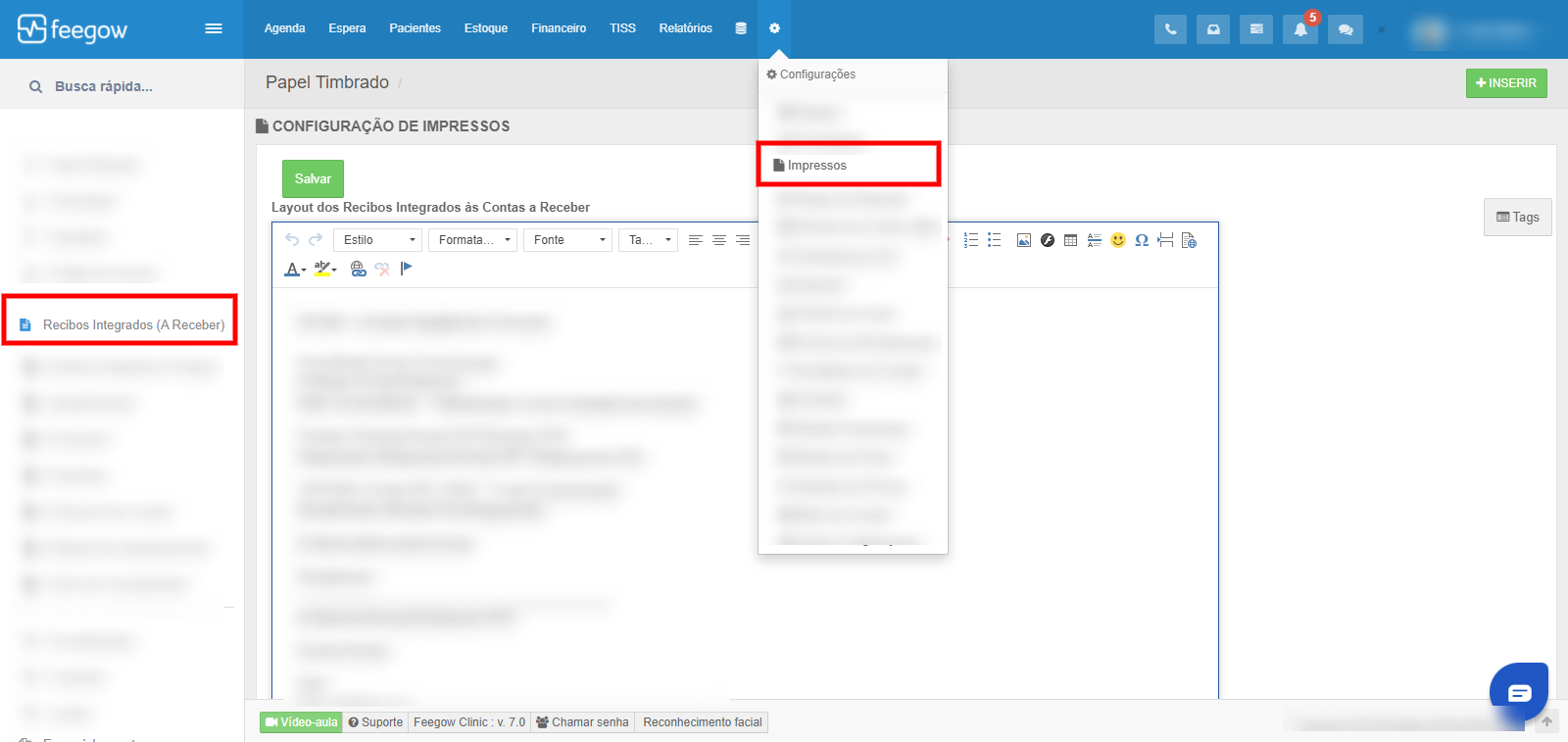Image resolution: width=1568 pixels, height=742 pixels.
Task: Open notifications bell with badge 5
Action: 1300,29
